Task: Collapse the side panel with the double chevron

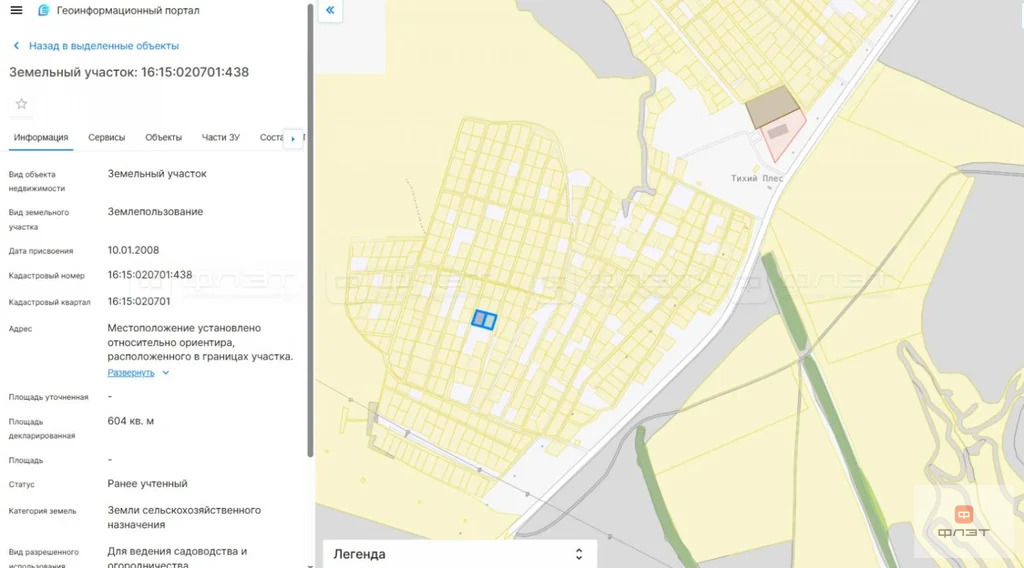Action: click(x=330, y=11)
